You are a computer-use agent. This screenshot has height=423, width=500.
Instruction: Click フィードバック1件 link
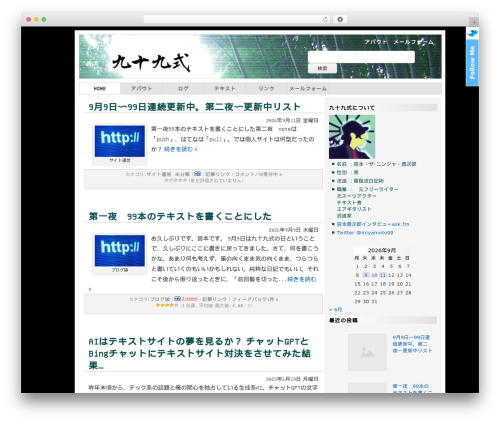pyautogui.click(x=255, y=299)
